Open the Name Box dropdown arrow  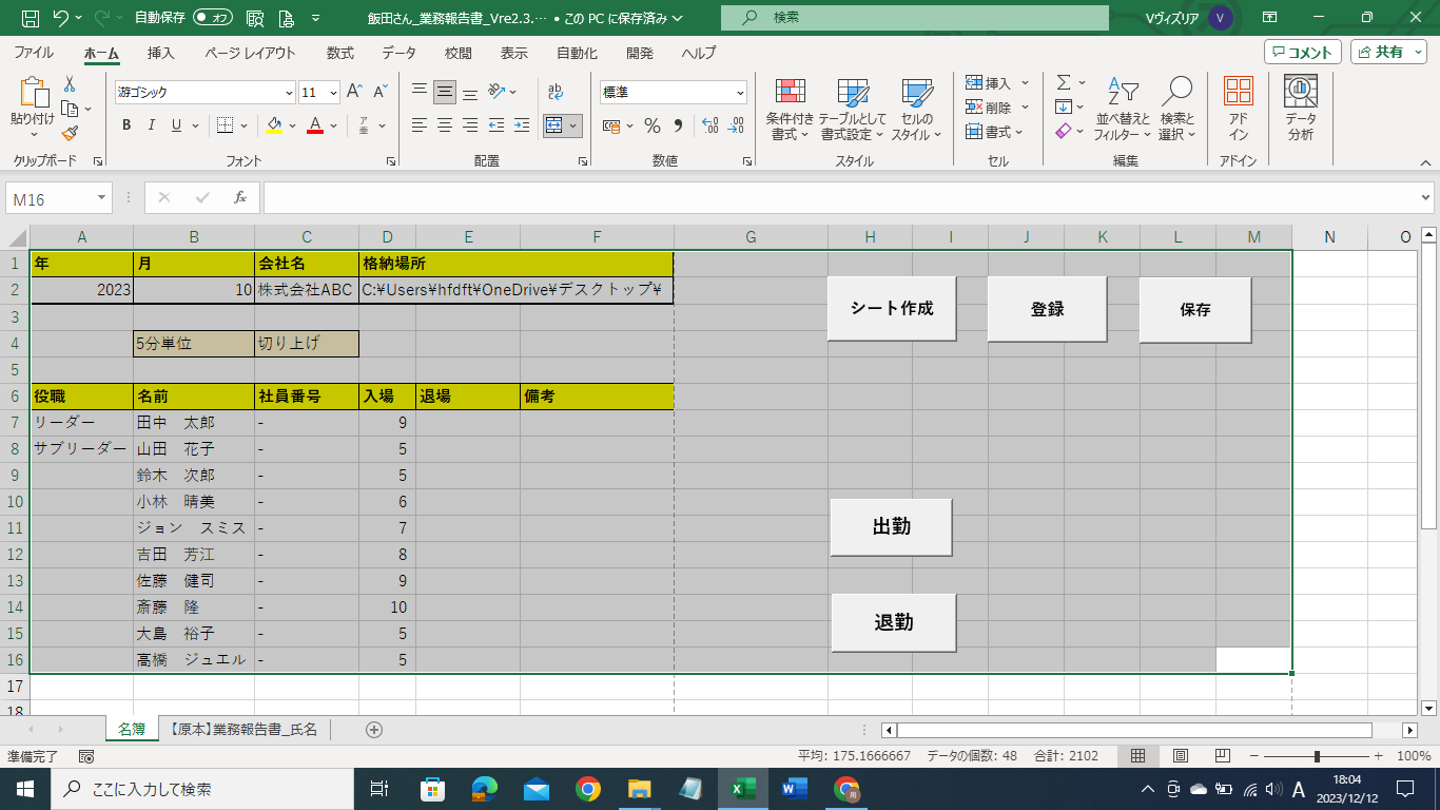[x=101, y=198]
